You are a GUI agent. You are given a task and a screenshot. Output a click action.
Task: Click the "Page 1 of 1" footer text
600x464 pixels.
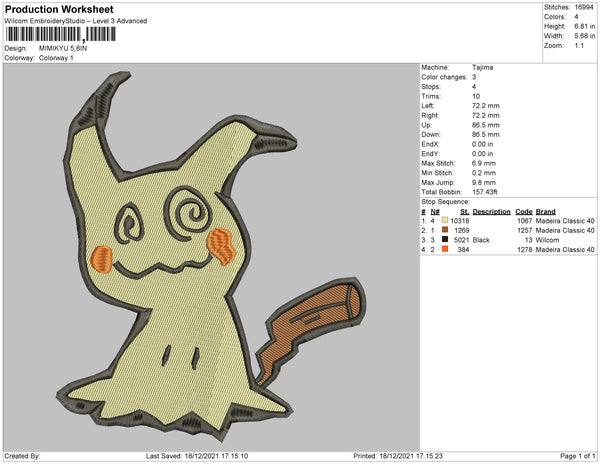[578, 456]
